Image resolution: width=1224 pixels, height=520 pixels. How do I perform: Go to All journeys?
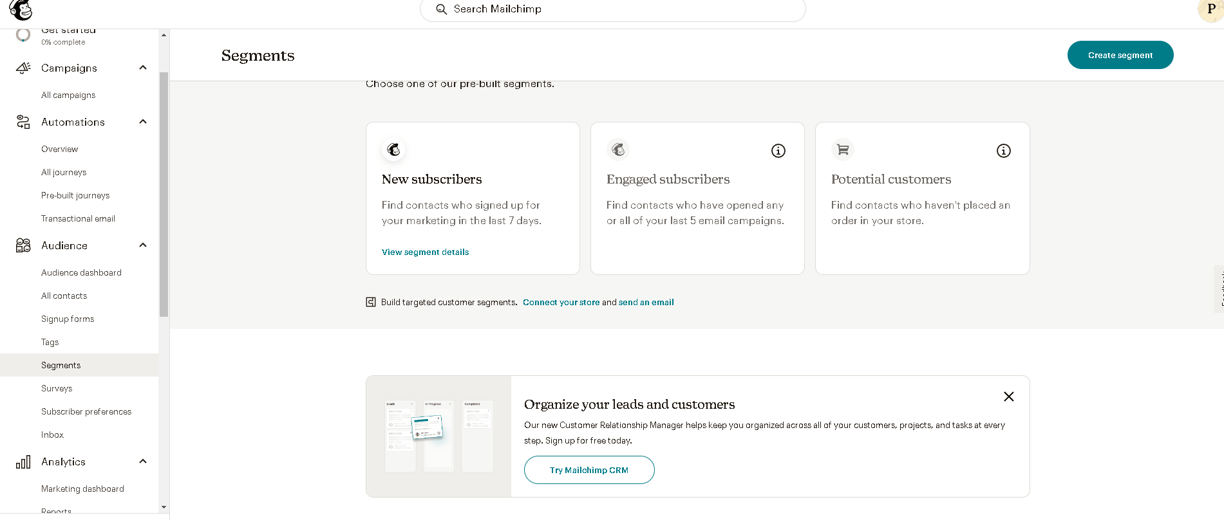click(63, 172)
